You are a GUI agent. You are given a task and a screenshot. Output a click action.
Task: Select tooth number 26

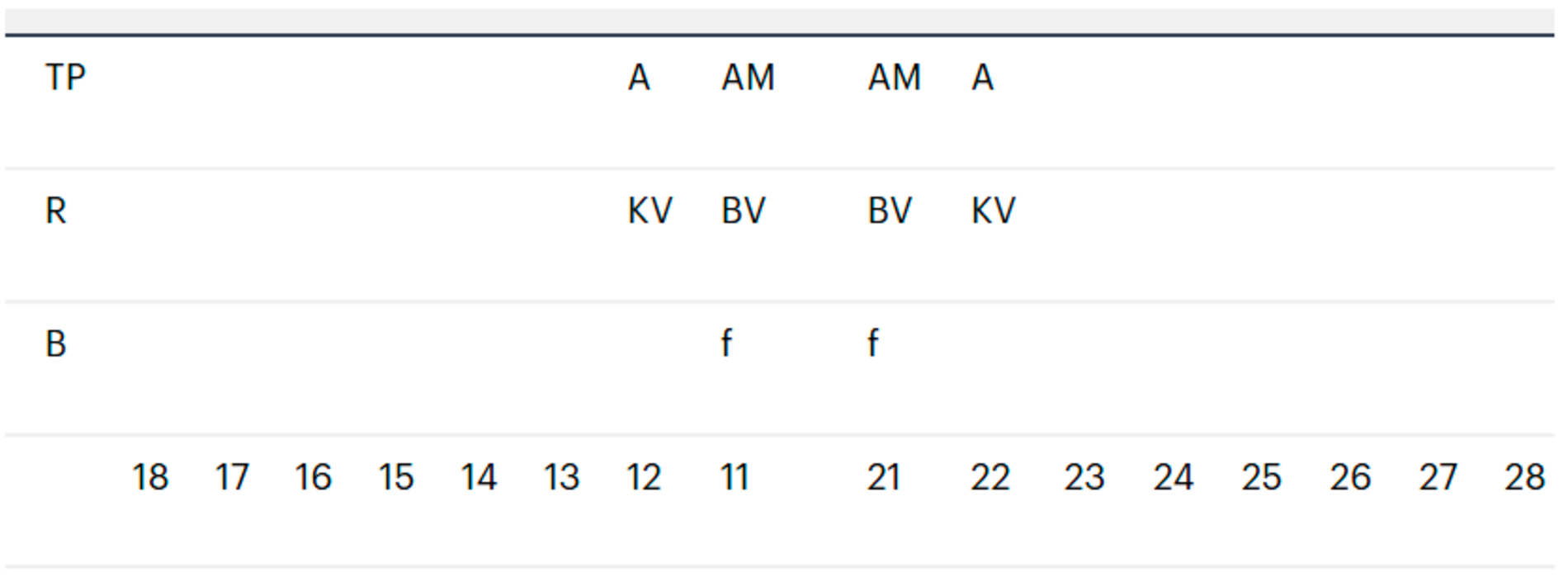point(1349,477)
